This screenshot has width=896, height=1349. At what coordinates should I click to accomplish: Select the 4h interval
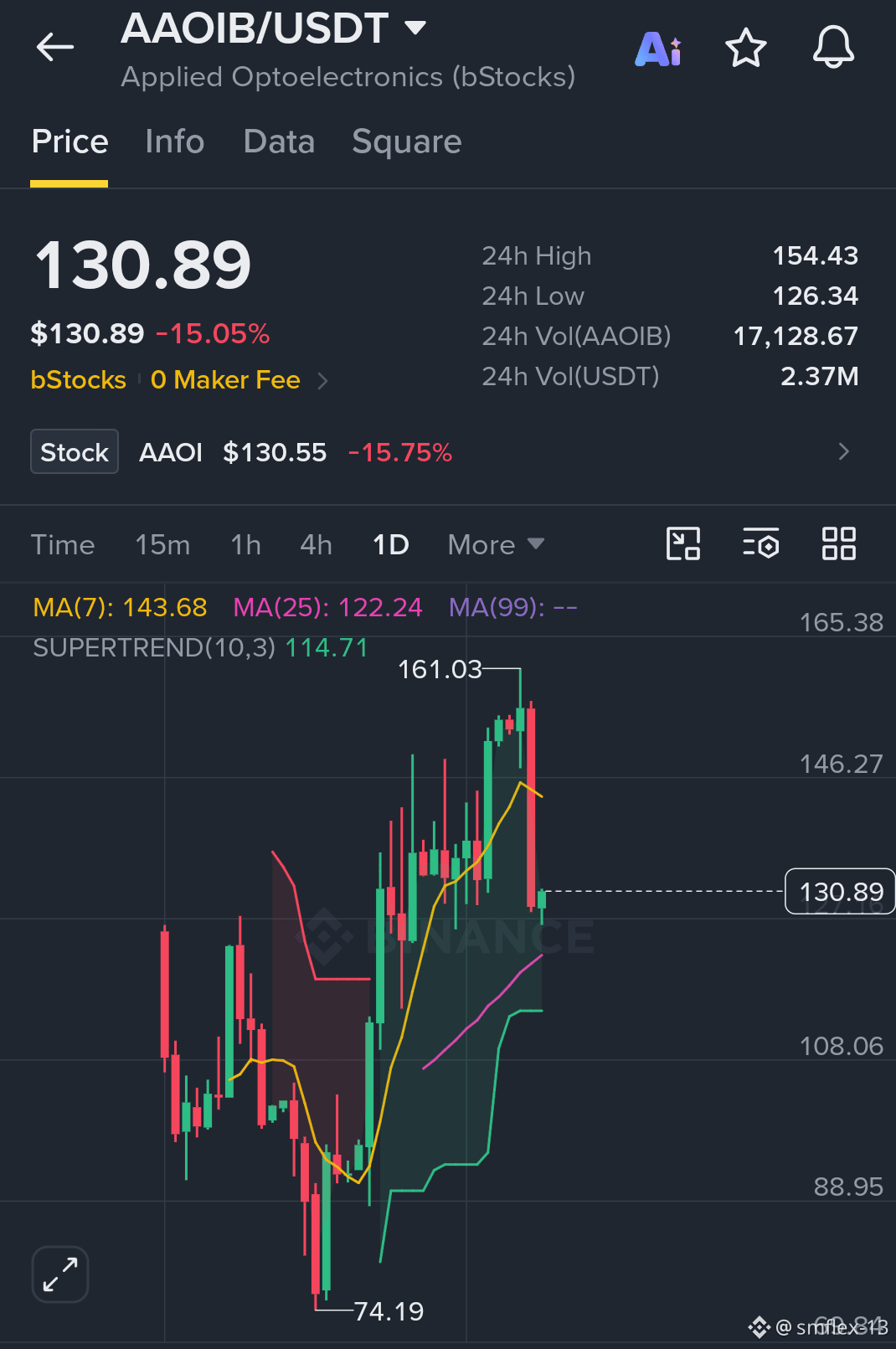(316, 545)
